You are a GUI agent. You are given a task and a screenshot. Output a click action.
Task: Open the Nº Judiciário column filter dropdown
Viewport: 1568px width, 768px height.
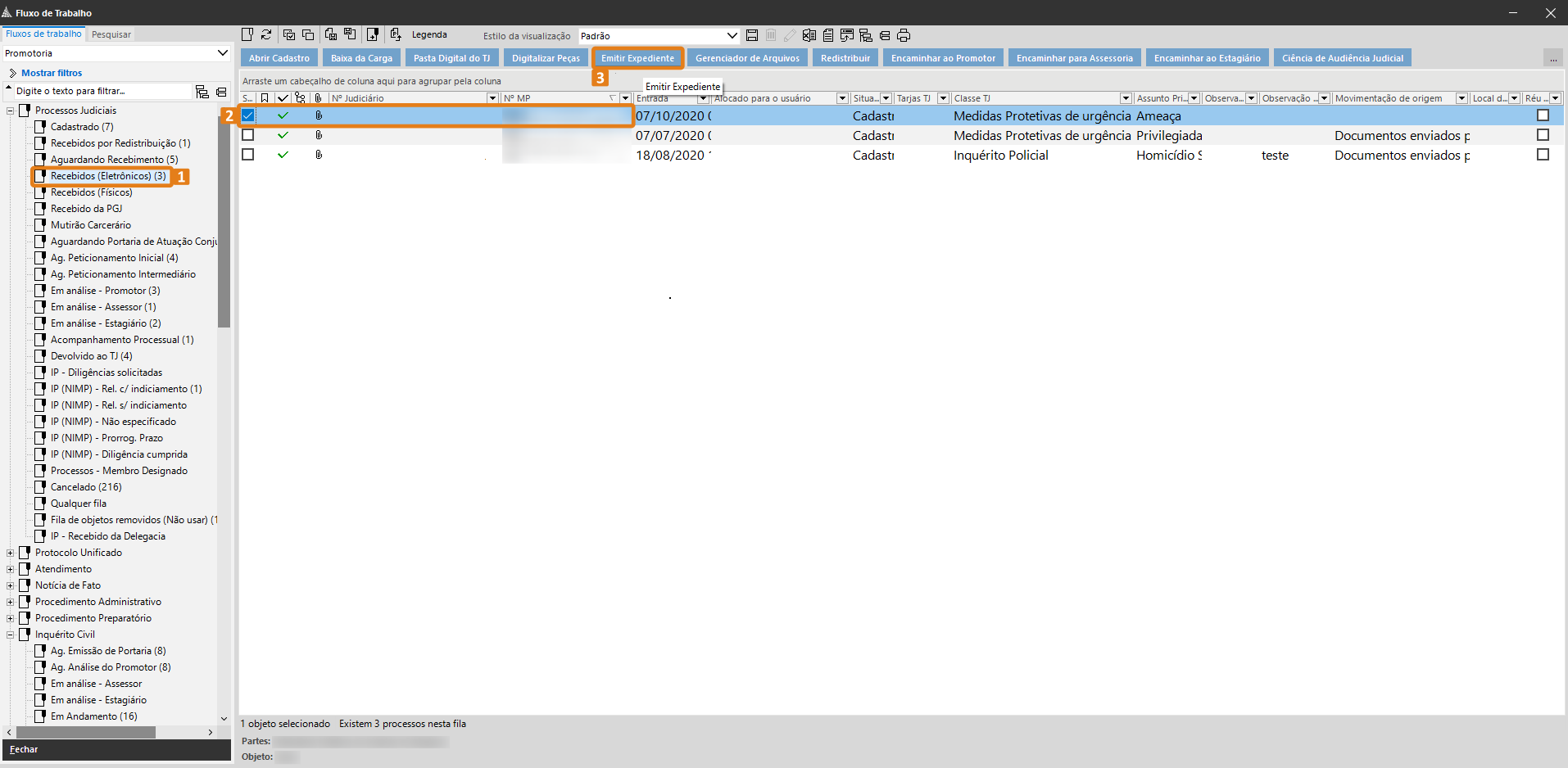[492, 98]
